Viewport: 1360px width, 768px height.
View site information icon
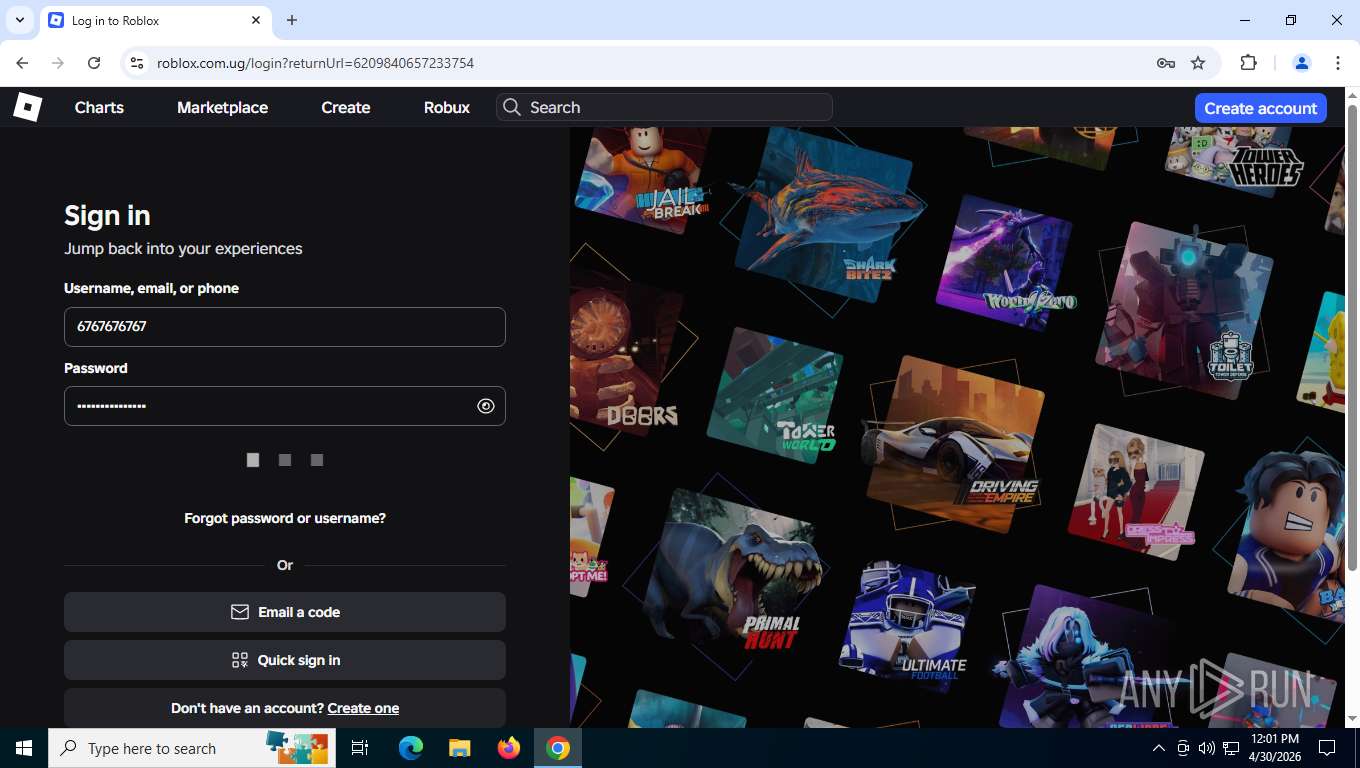(x=138, y=63)
